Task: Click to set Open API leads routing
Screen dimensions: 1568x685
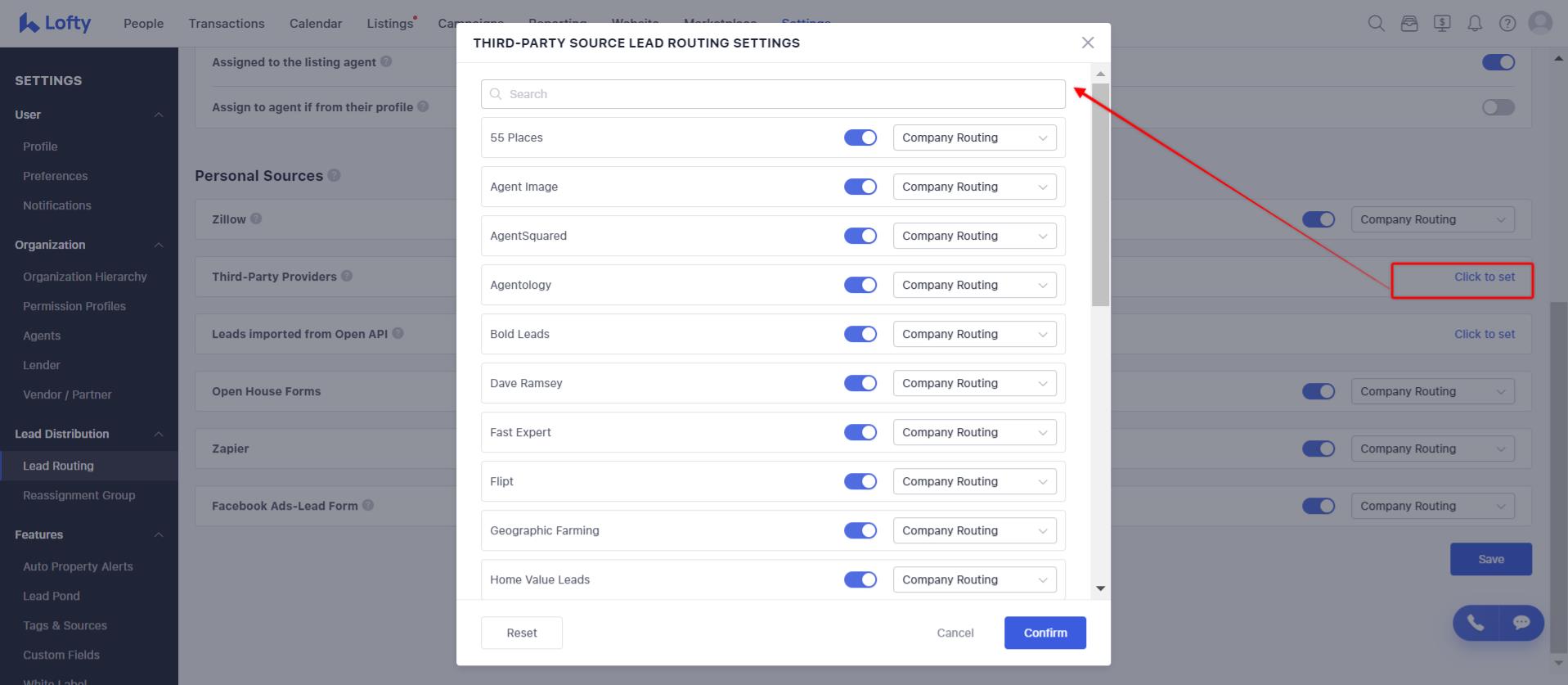Action: 1485,334
